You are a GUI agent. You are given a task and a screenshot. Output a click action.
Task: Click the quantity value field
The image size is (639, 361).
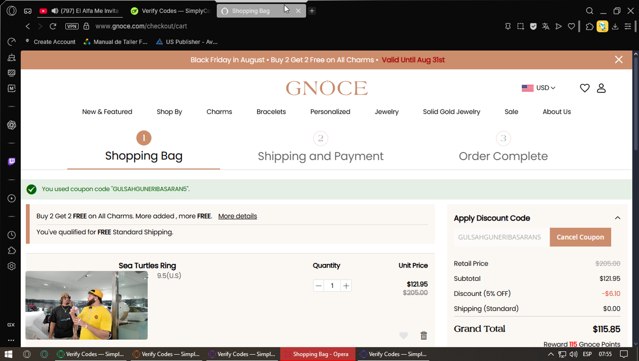(332, 286)
